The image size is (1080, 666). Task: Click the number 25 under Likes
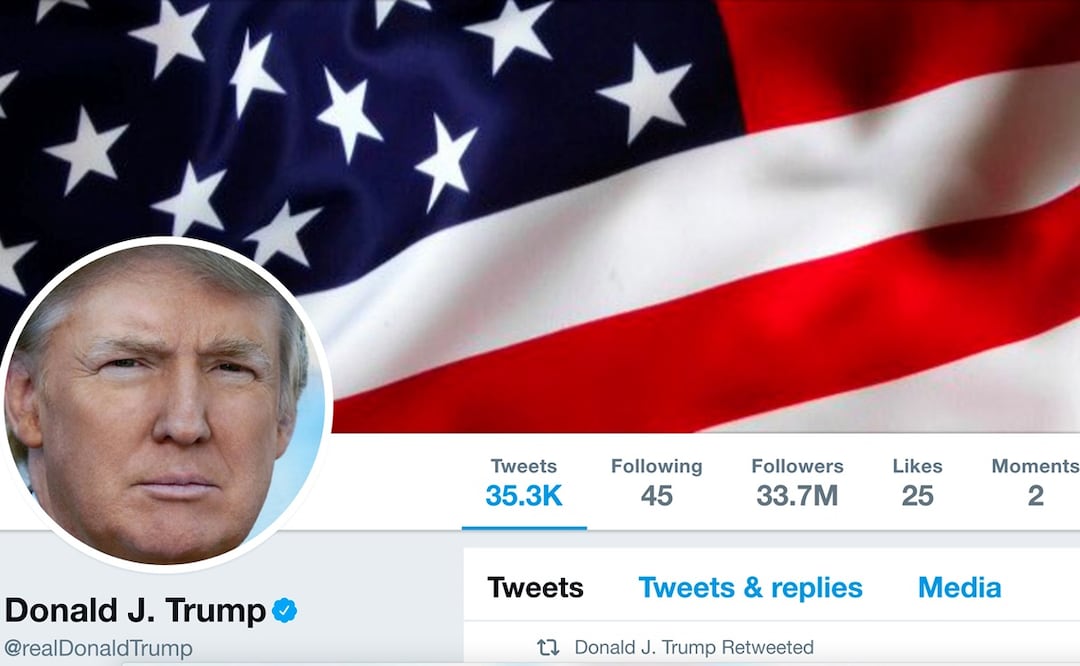[917, 496]
